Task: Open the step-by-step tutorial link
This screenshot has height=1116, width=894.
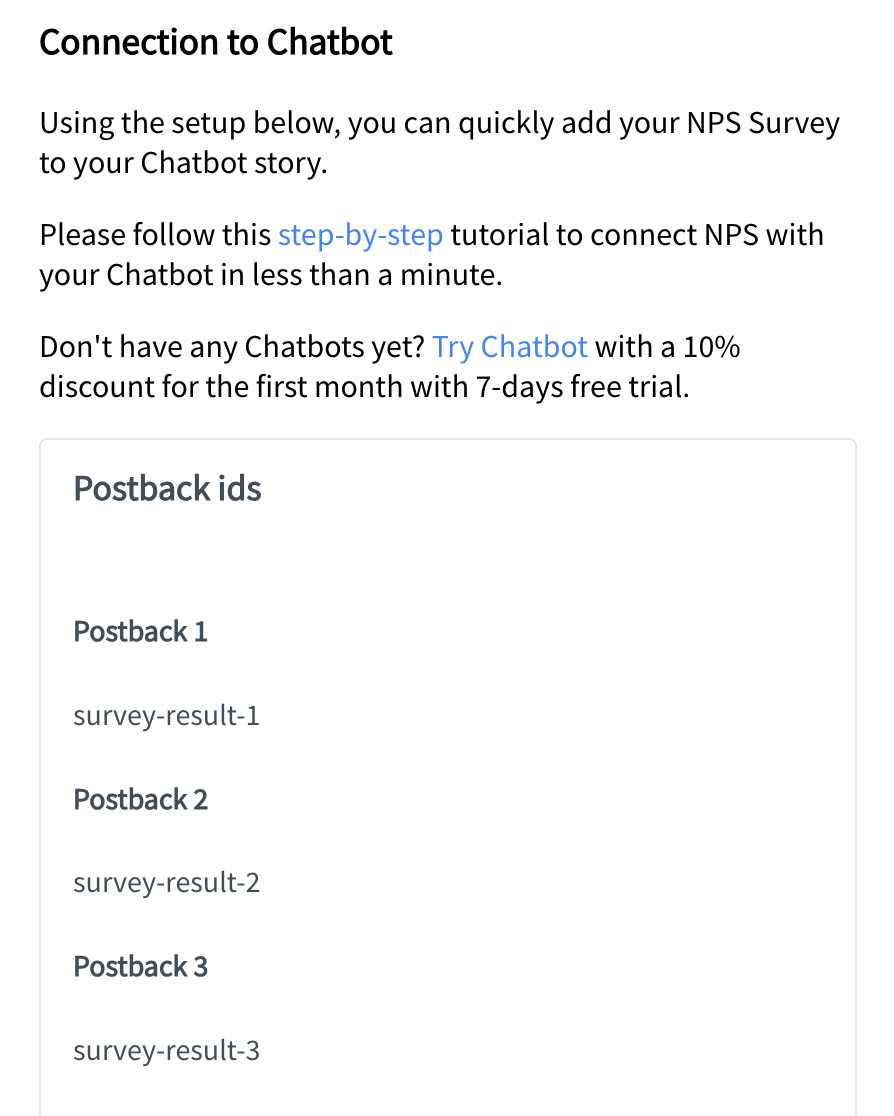Action: [360, 236]
